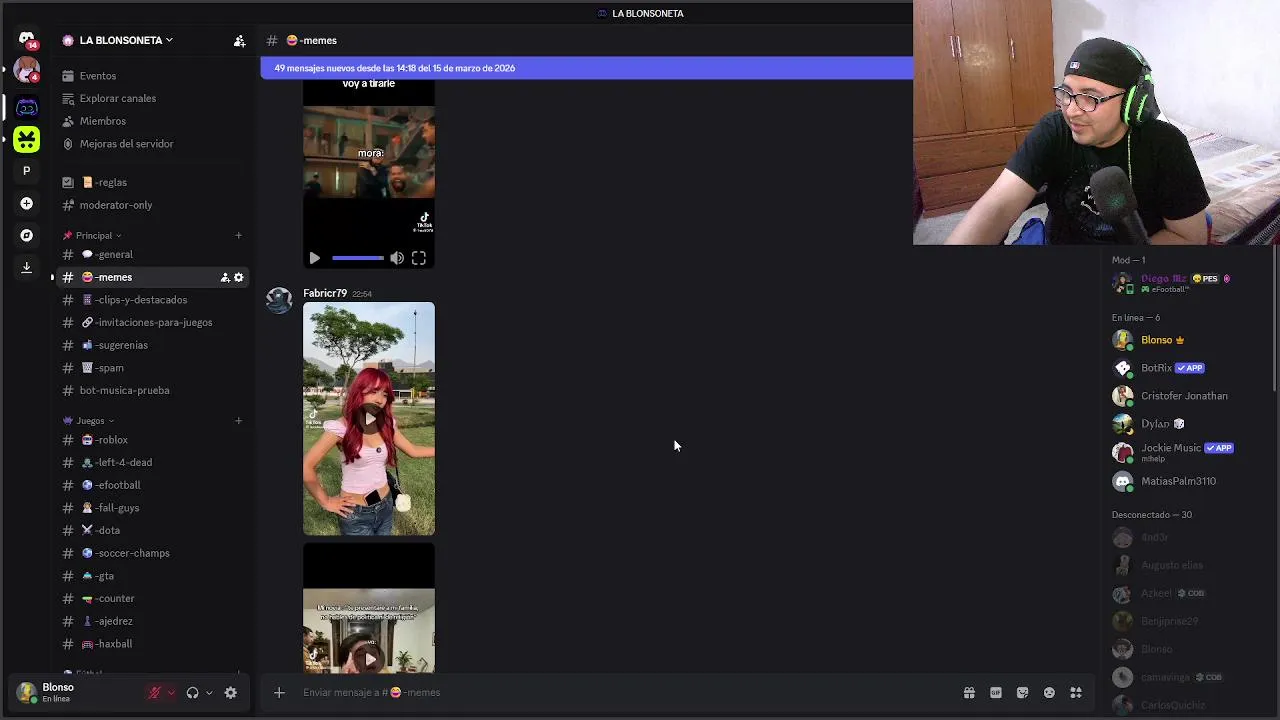Mute the top video volume icon
Screen dimensions: 1280x720
[x=397, y=258]
